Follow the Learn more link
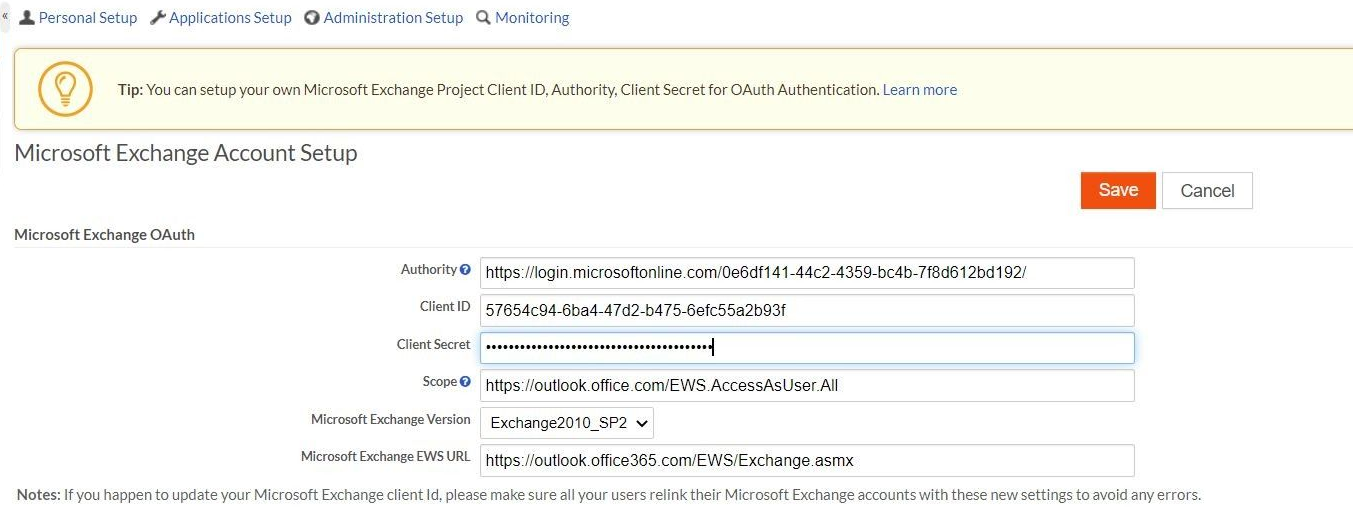Viewport: 1353px width, 512px height. 920,90
